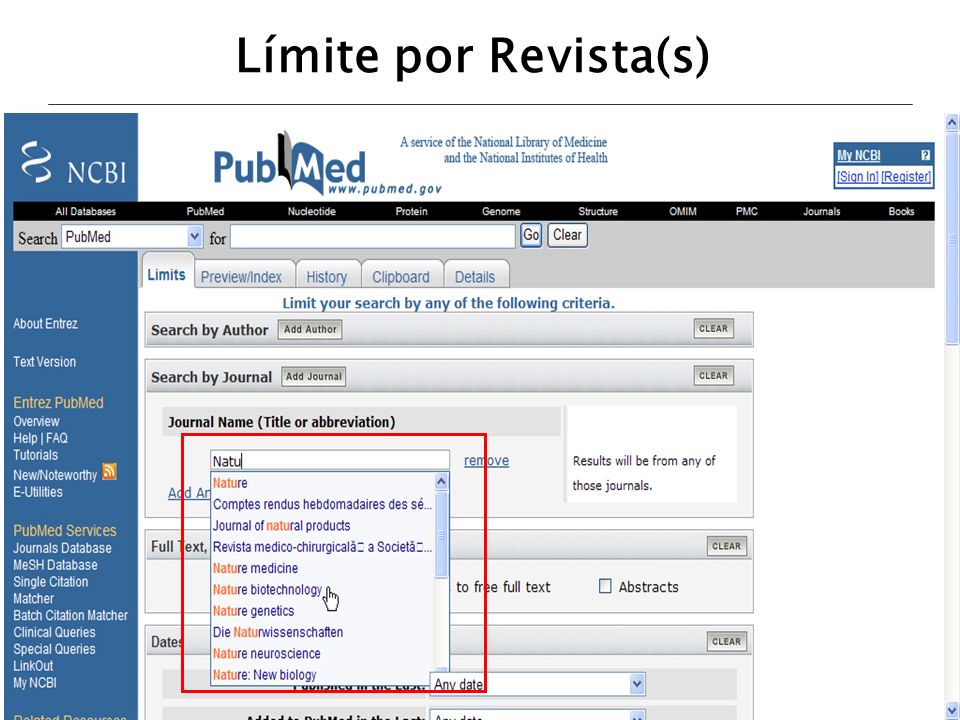The width and height of the screenshot is (960, 720).
Task: Click the remove link beside journal field
Action: pos(486,460)
